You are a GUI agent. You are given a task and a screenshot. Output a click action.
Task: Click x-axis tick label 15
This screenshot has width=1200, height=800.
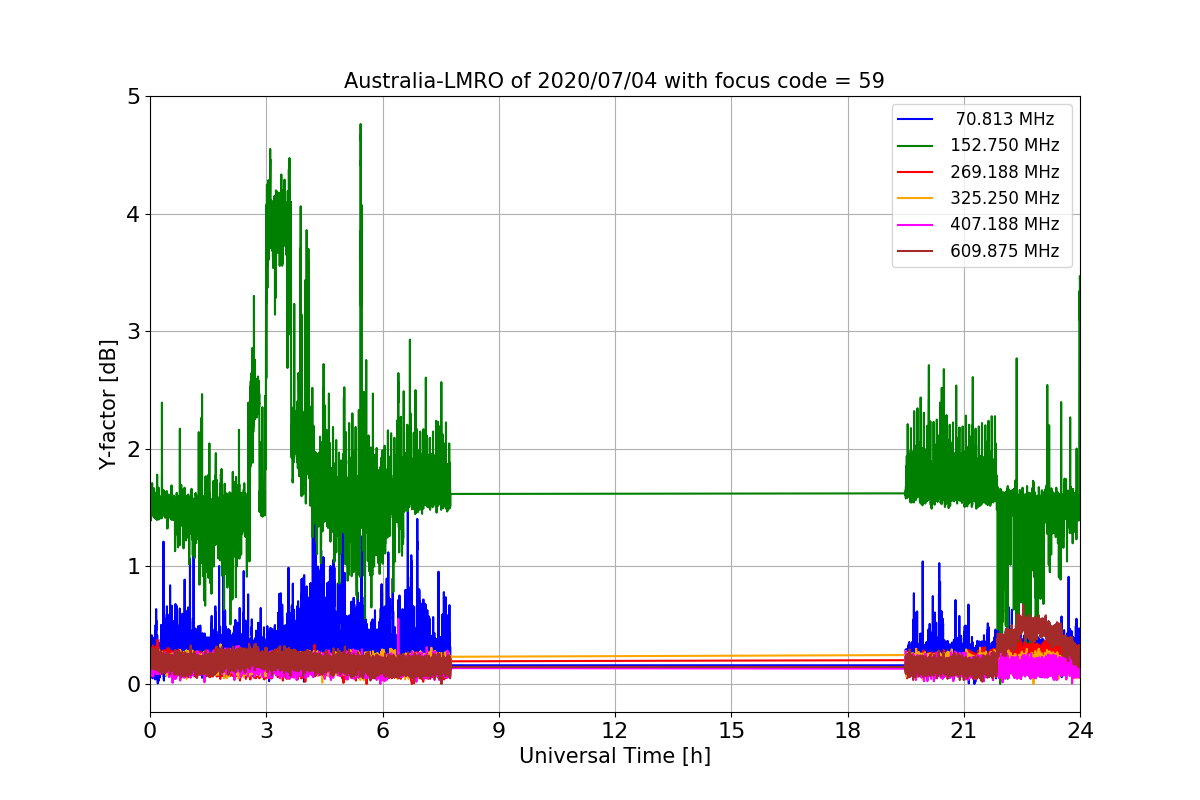[x=731, y=730]
